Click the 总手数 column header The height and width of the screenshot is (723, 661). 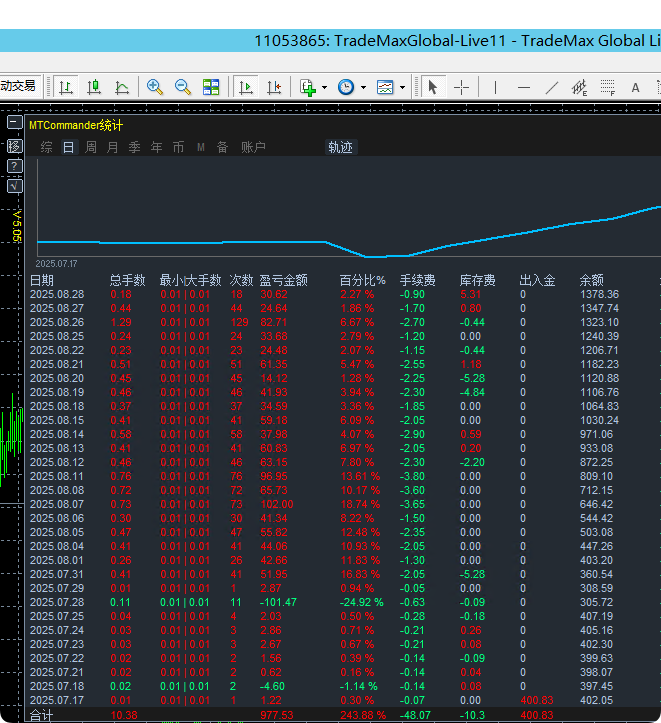tap(128, 280)
